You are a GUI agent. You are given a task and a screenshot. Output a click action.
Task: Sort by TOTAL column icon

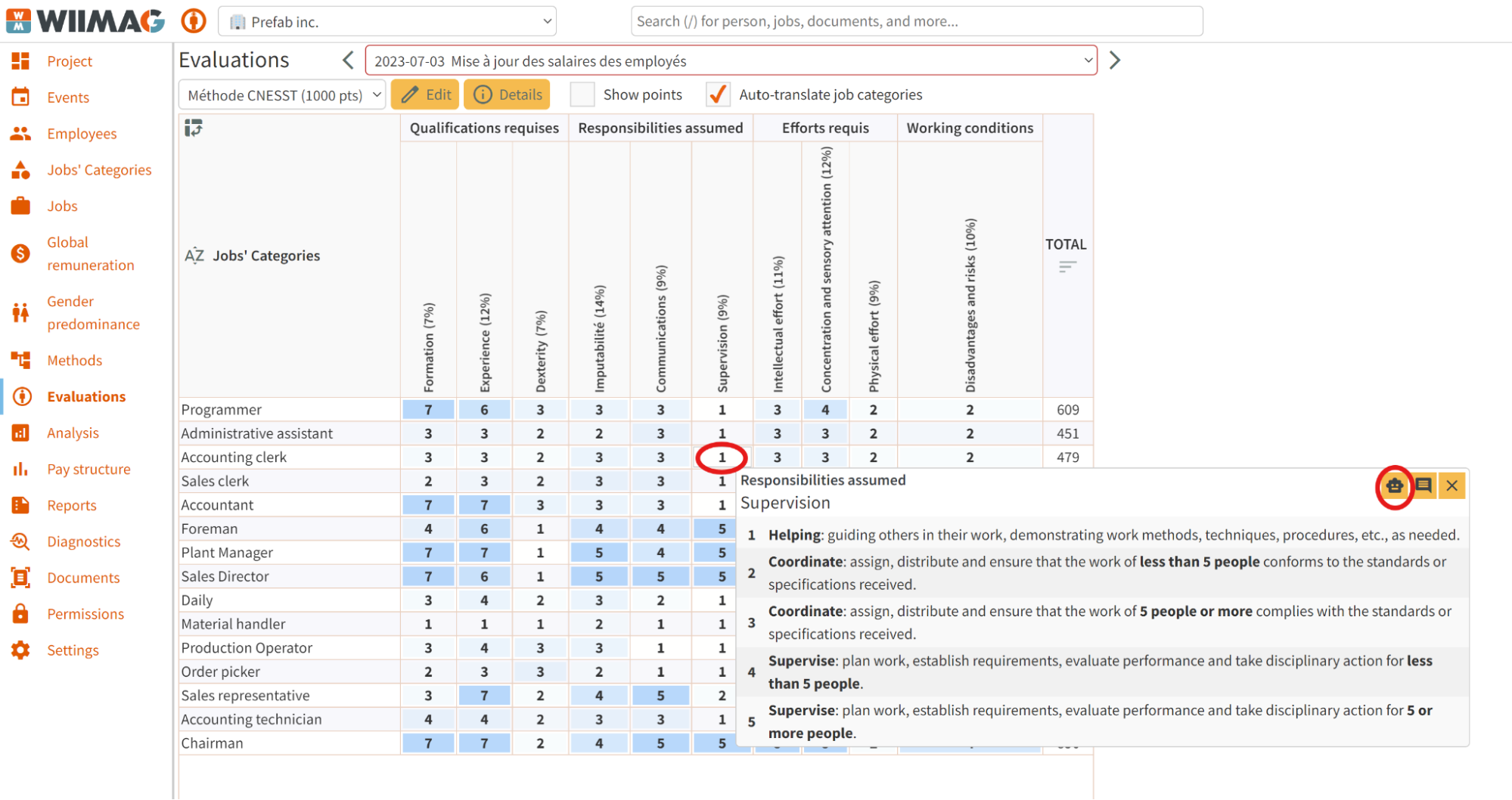click(x=1067, y=267)
